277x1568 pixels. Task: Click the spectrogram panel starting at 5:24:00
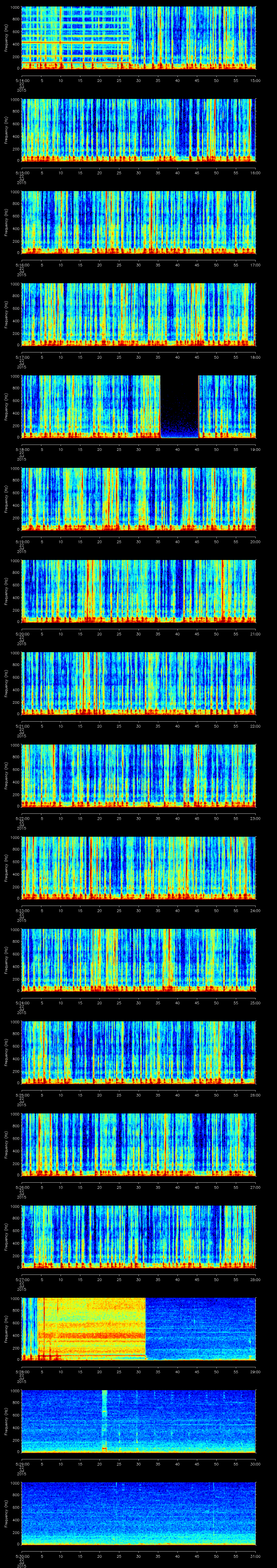click(x=139, y=960)
